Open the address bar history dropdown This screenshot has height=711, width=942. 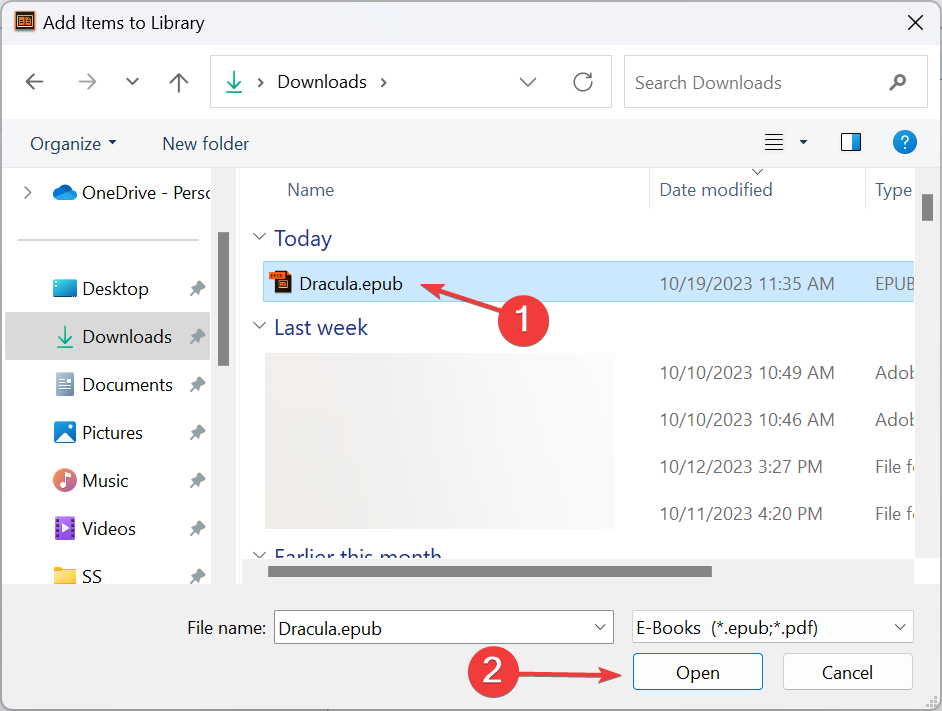click(527, 82)
